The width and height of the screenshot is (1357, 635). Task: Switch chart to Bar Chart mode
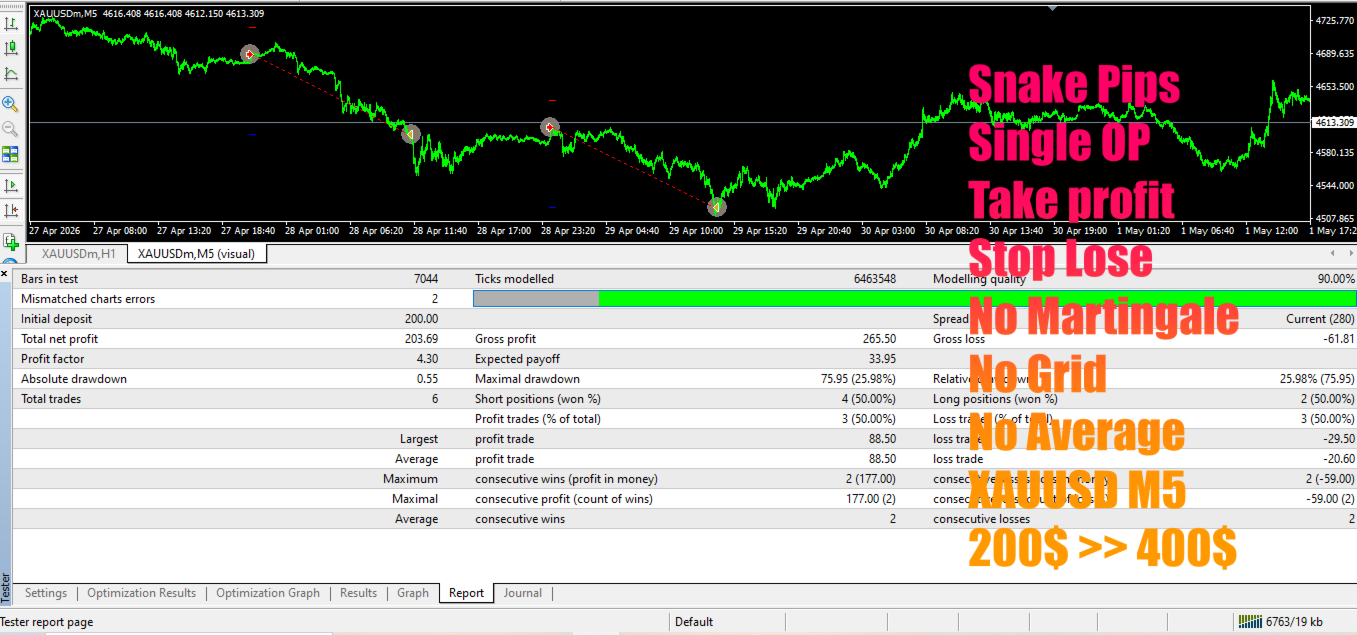point(11,21)
